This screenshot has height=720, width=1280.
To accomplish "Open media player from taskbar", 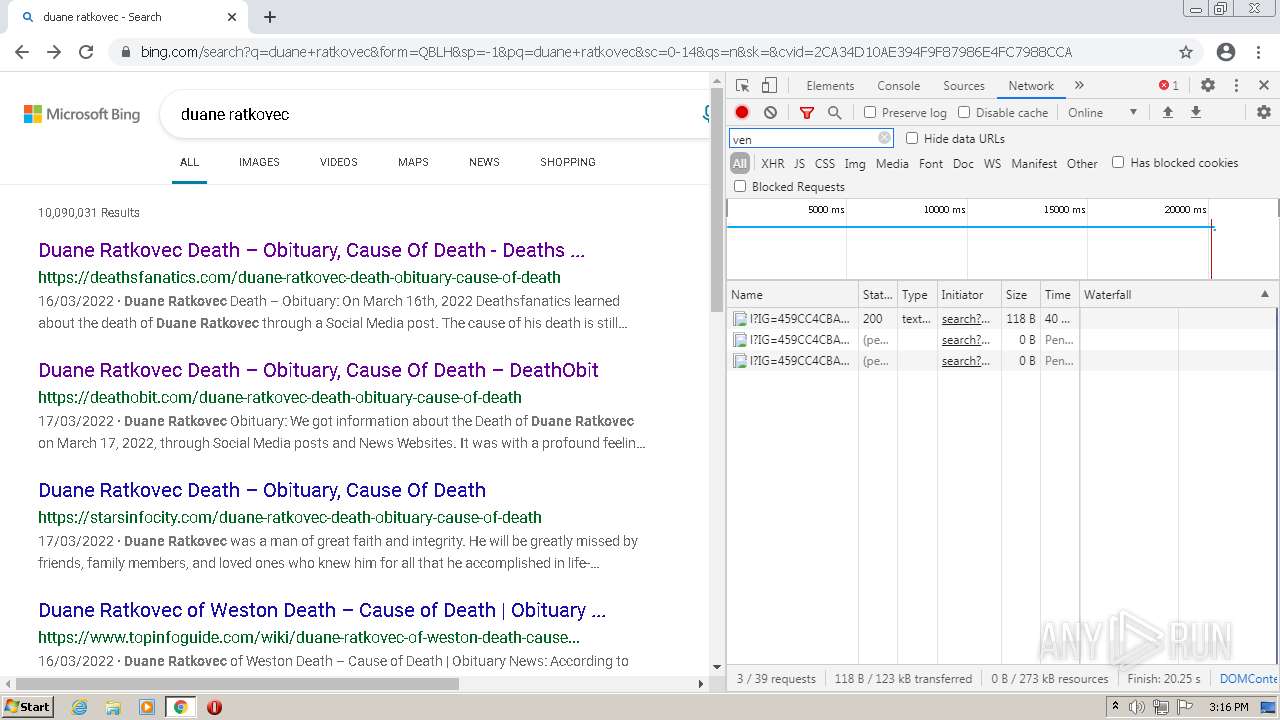I will coord(147,707).
